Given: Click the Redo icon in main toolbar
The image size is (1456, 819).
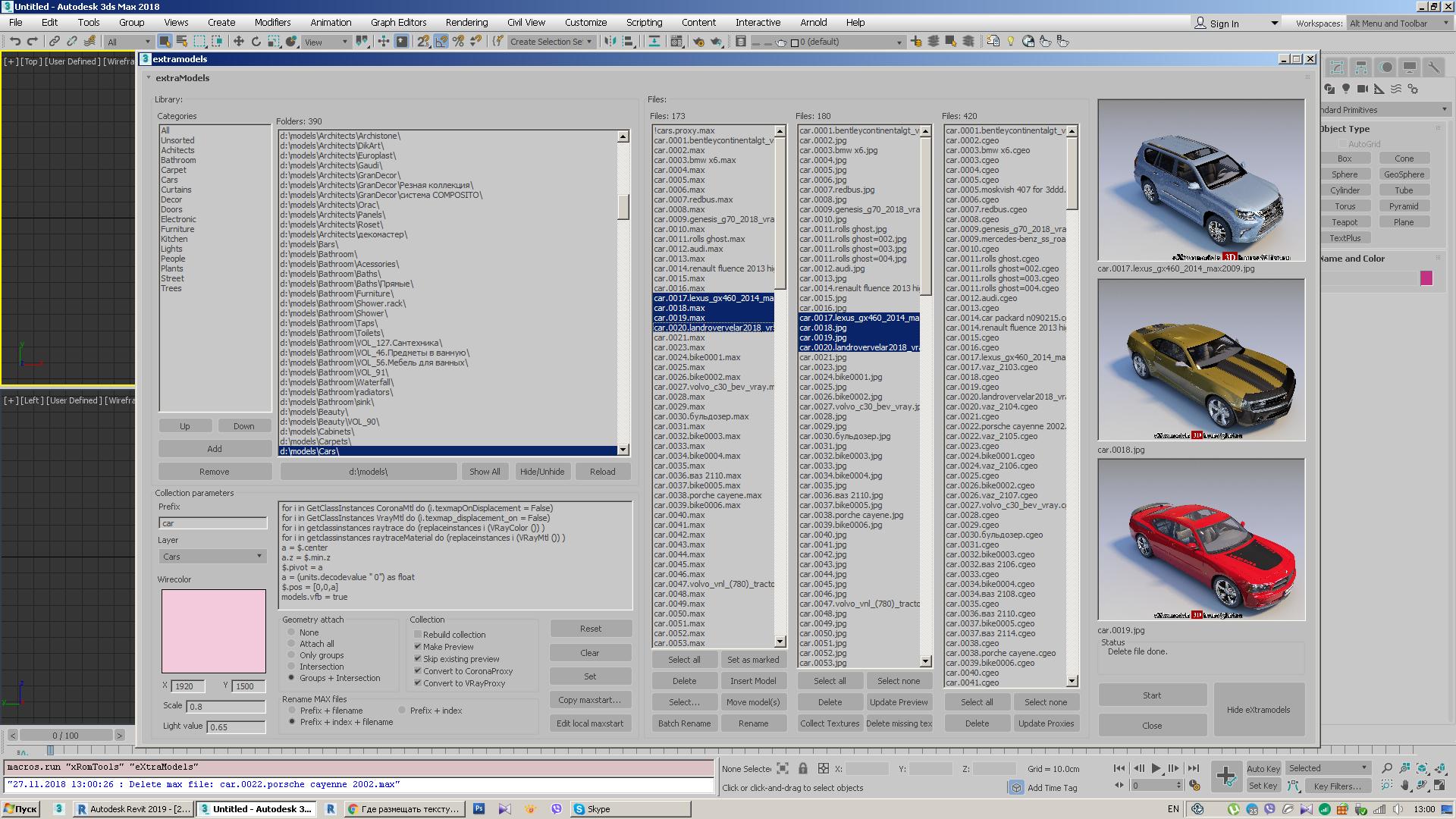Looking at the screenshot, I should point(32,42).
